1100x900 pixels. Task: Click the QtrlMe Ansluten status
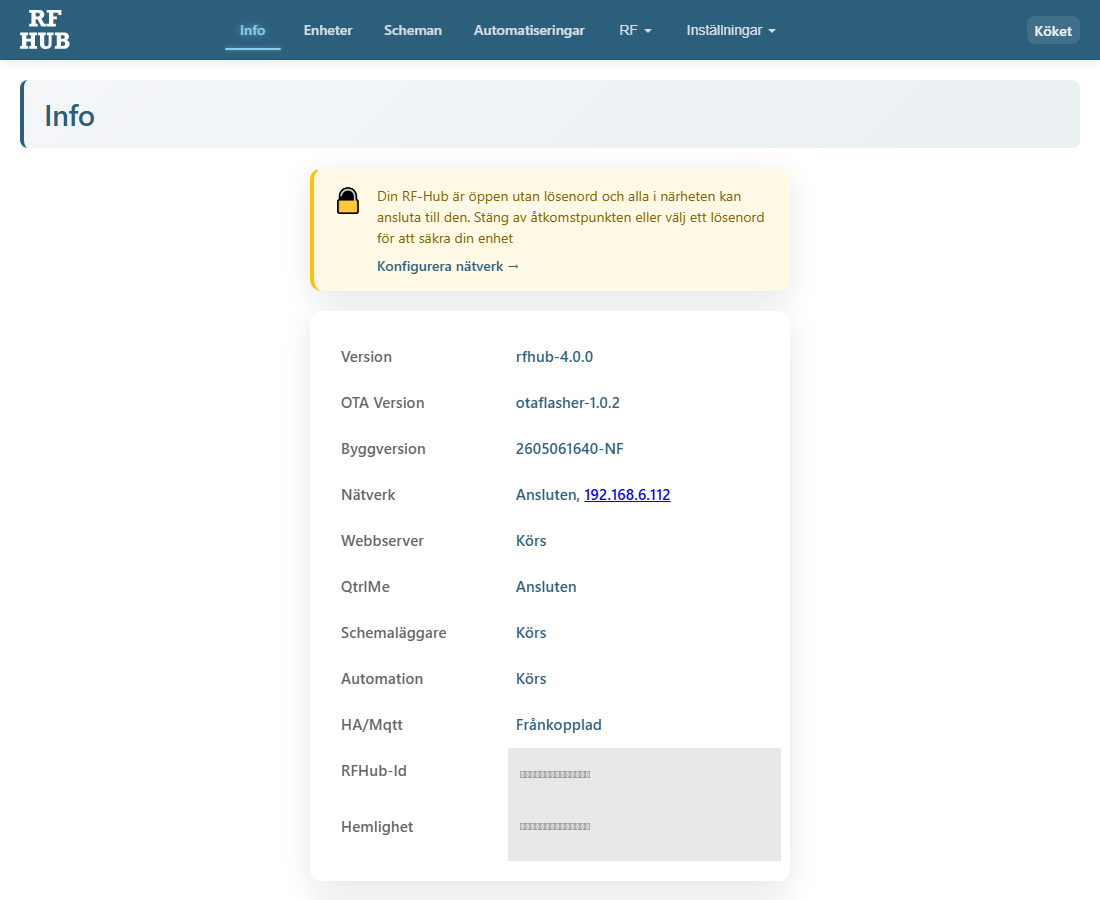pos(546,586)
